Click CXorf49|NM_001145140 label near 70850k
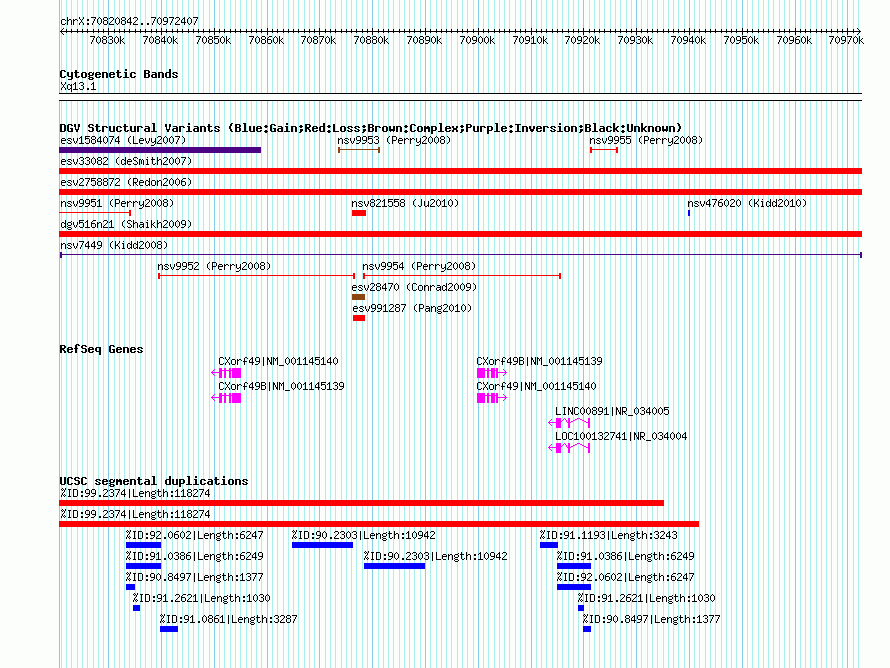 pos(278,362)
